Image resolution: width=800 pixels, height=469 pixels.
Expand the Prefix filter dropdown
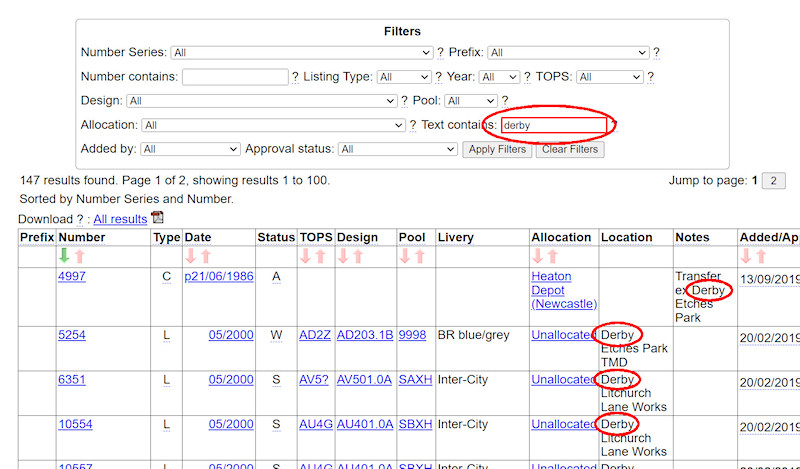pyautogui.click(x=568, y=52)
